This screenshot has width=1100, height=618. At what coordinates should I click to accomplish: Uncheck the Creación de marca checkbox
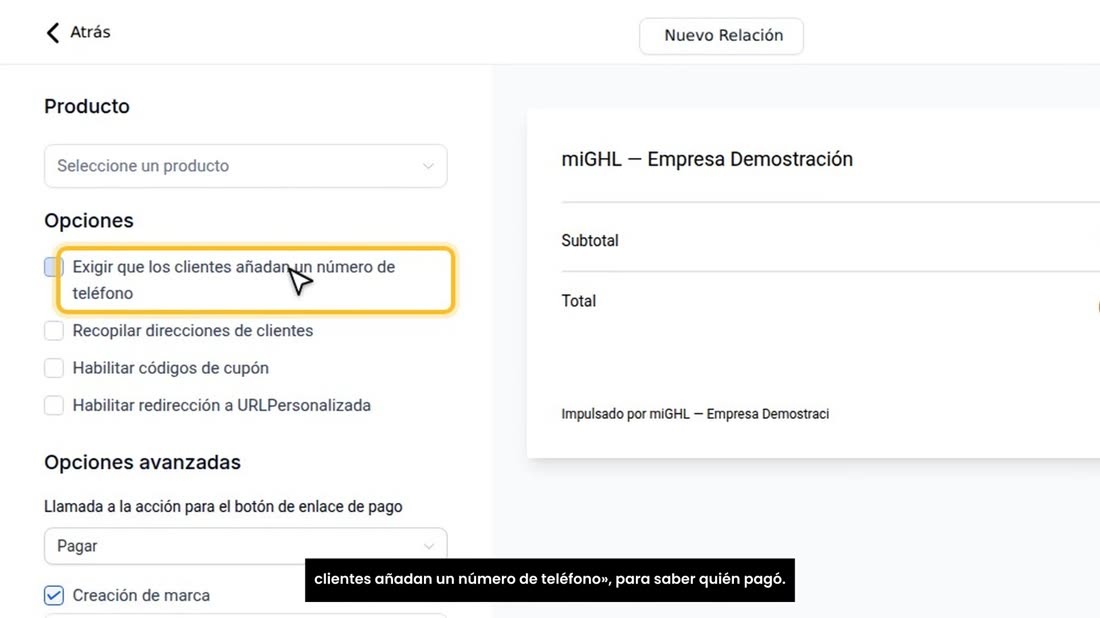[x=54, y=595]
